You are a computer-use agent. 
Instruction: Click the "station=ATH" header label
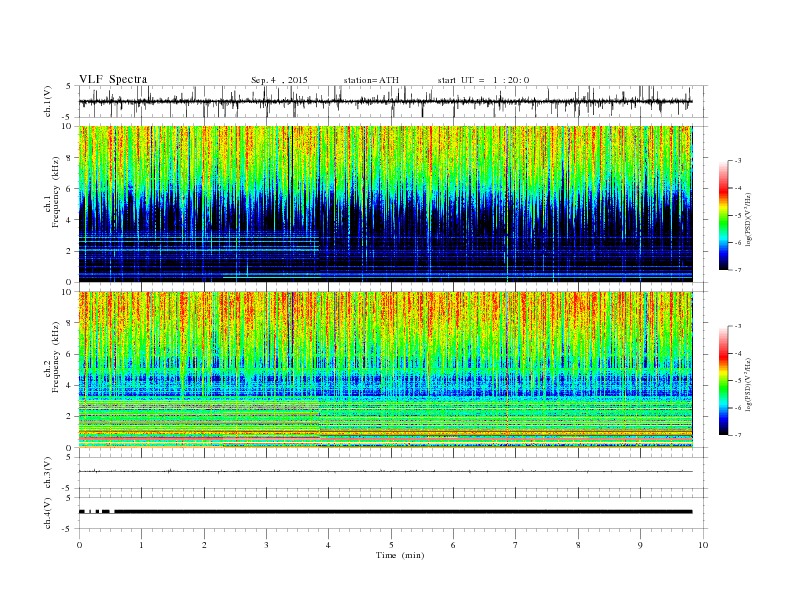pyautogui.click(x=371, y=80)
